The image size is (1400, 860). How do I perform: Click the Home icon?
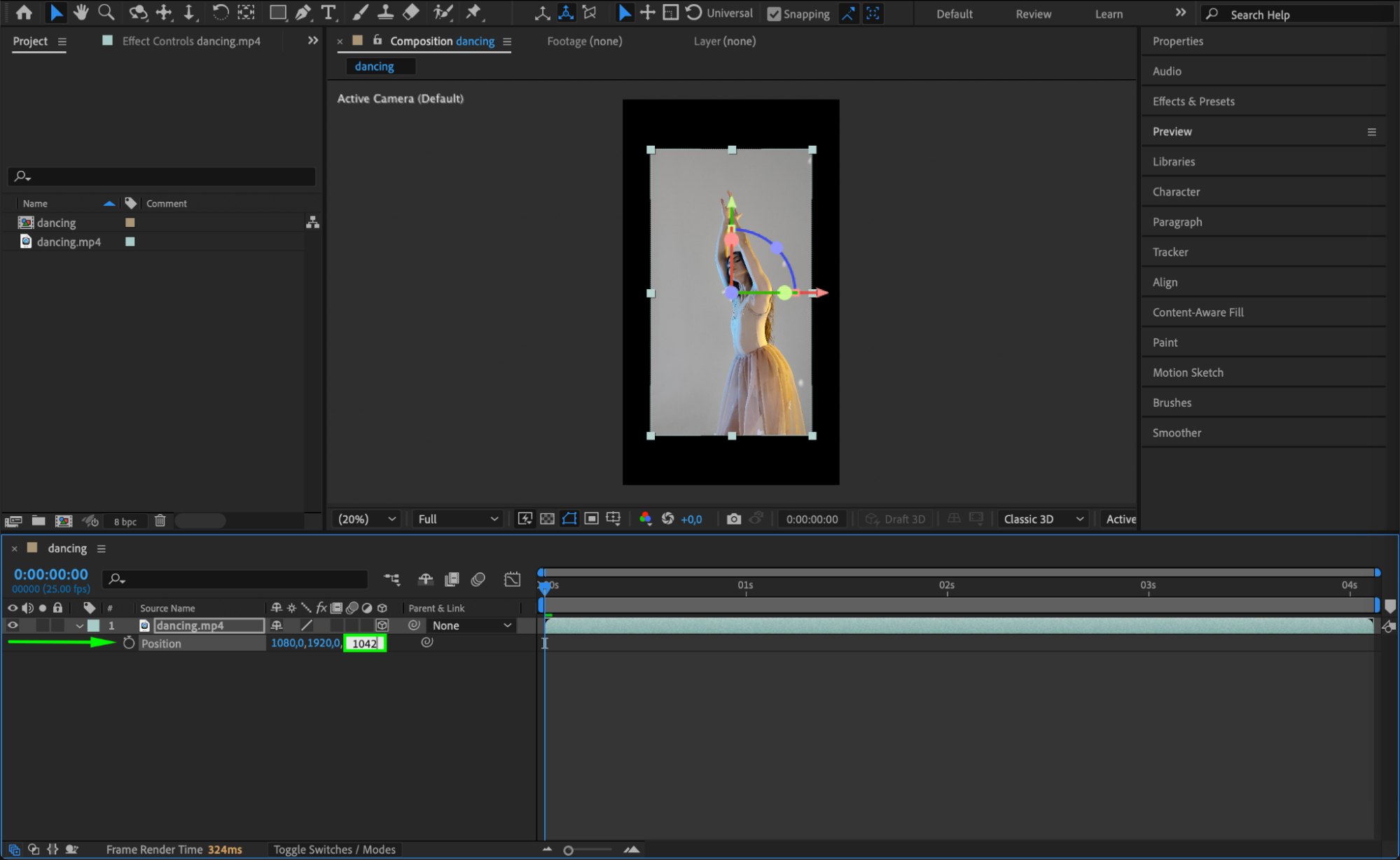pyautogui.click(x=24, y=12)
